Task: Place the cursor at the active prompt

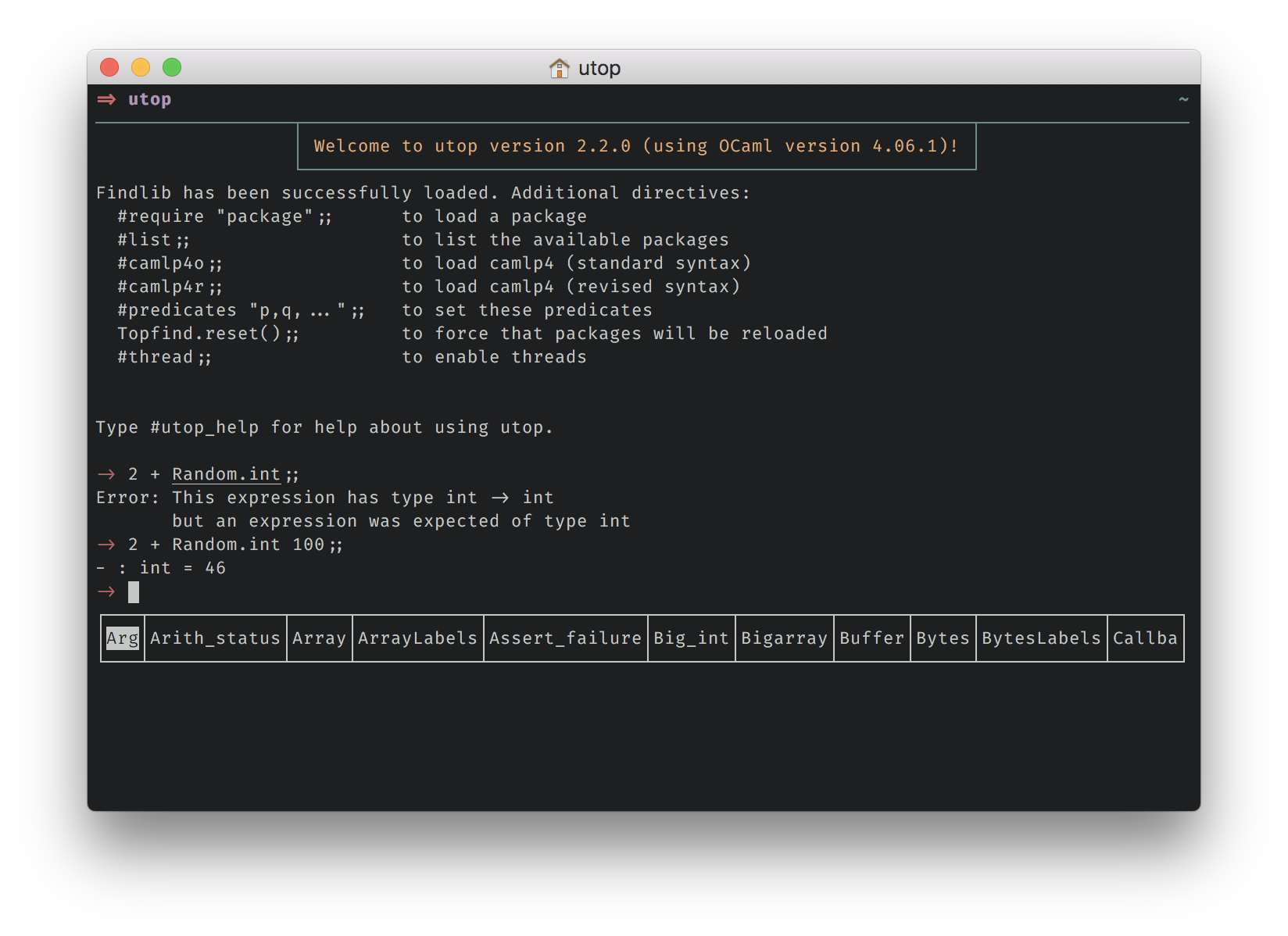Action: pos(134,592)
